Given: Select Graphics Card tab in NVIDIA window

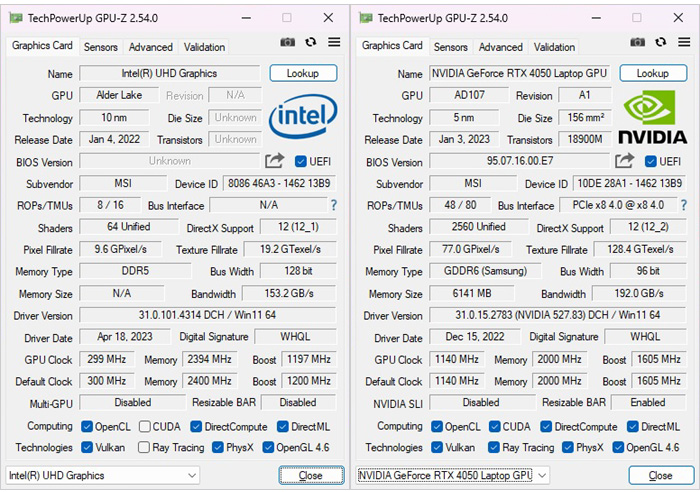Looking at the screenshot, I should coord(392,46).
